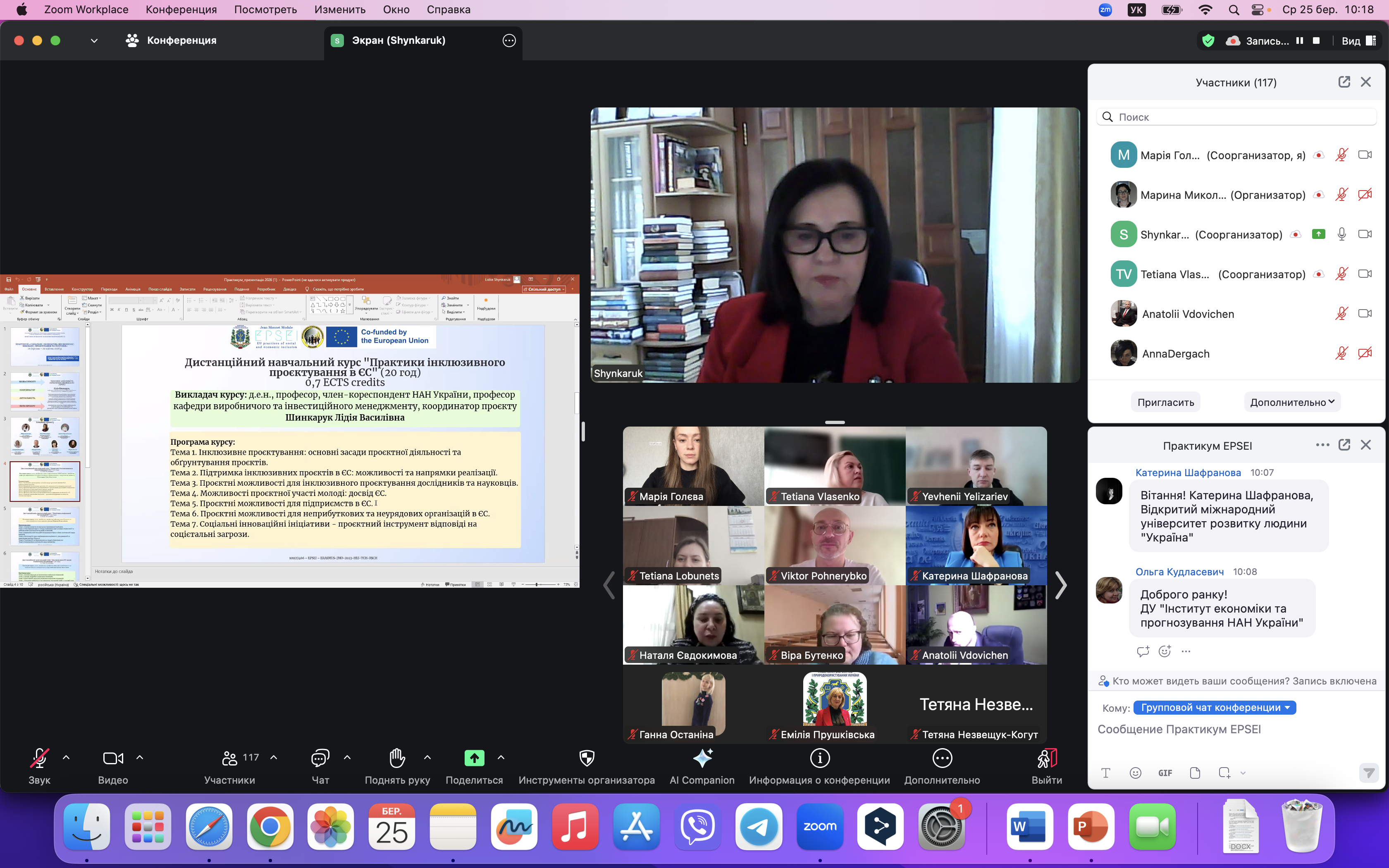This screenshot has height=868, width=1389.
Task: Pause the recording in top bar
Action: [1299, 41]
